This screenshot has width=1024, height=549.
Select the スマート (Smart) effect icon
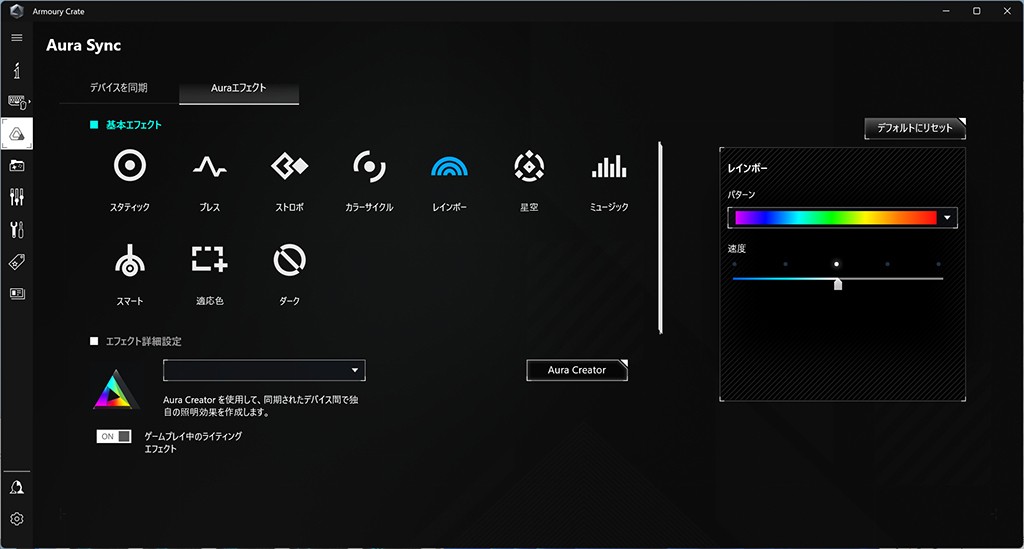coord(130,260)
